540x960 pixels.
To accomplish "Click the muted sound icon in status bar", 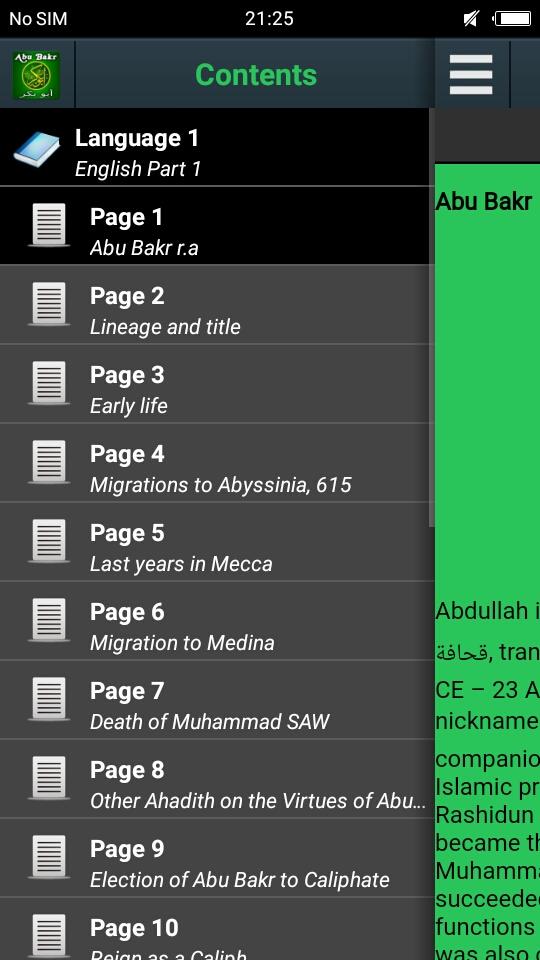I will (x=470, y=19).
